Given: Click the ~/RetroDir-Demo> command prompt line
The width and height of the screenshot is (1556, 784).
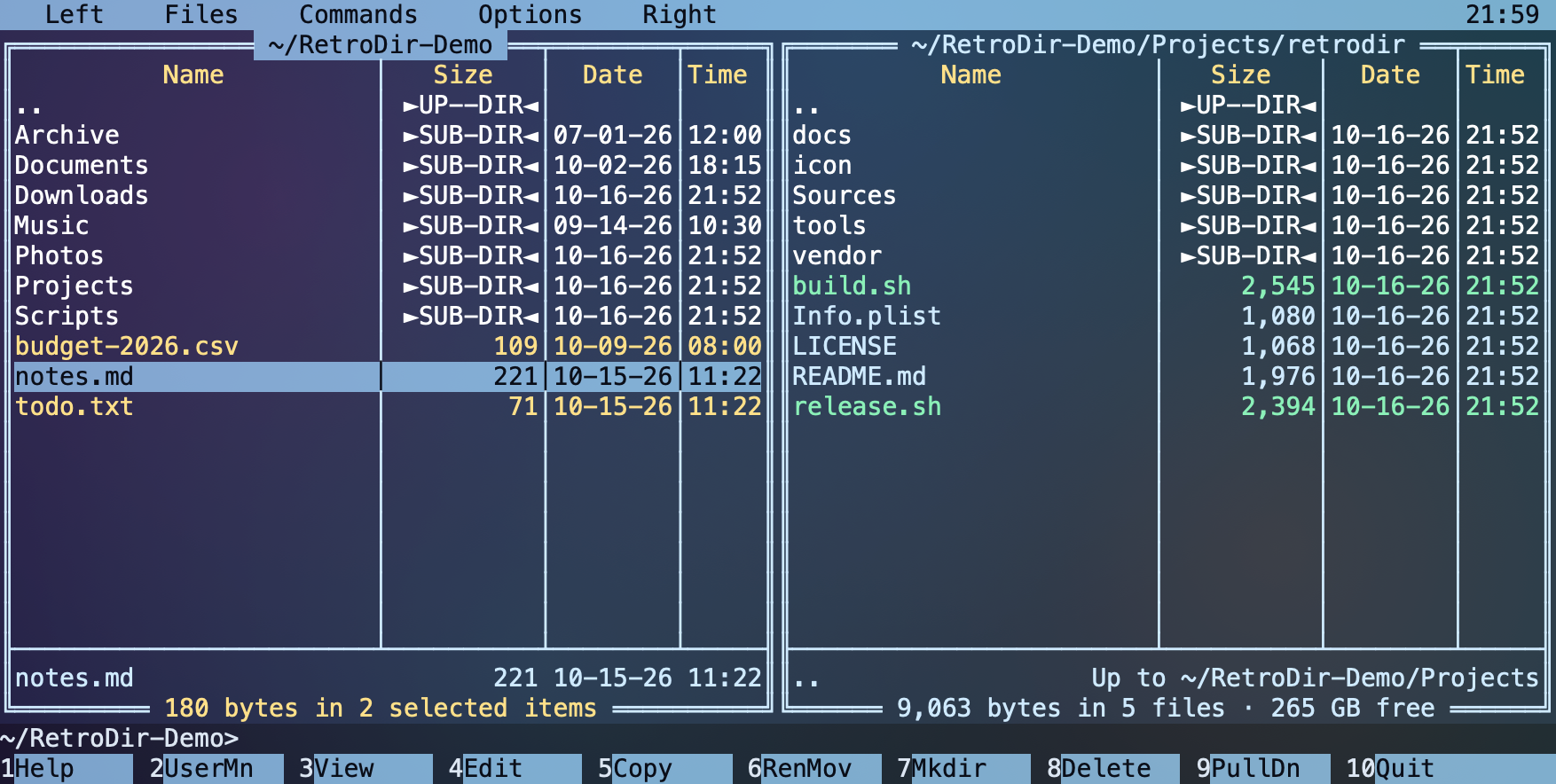Looking at the screenshot, I should pos(778,738).
